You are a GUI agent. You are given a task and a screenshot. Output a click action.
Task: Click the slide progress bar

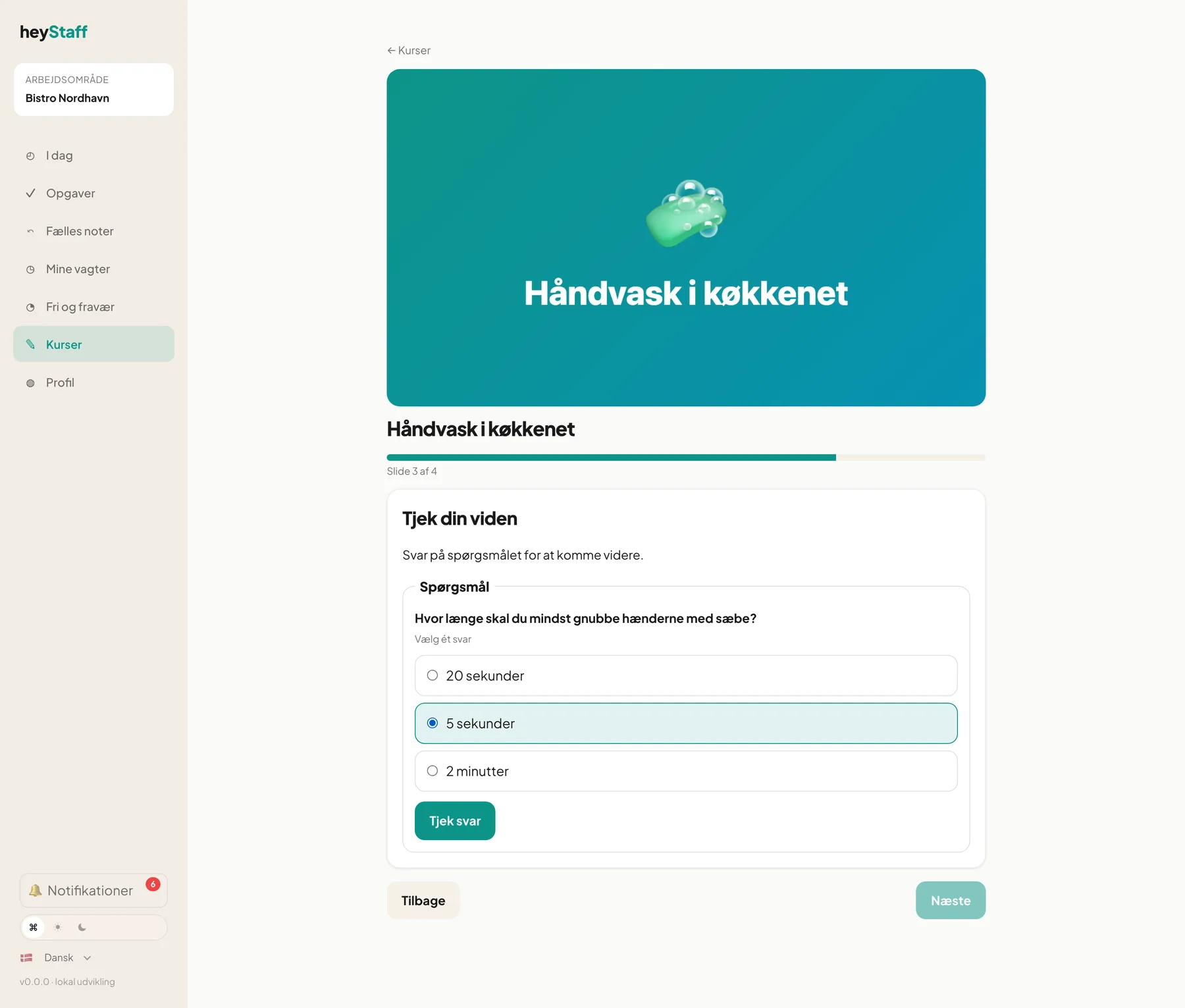[x=686, y=458]
